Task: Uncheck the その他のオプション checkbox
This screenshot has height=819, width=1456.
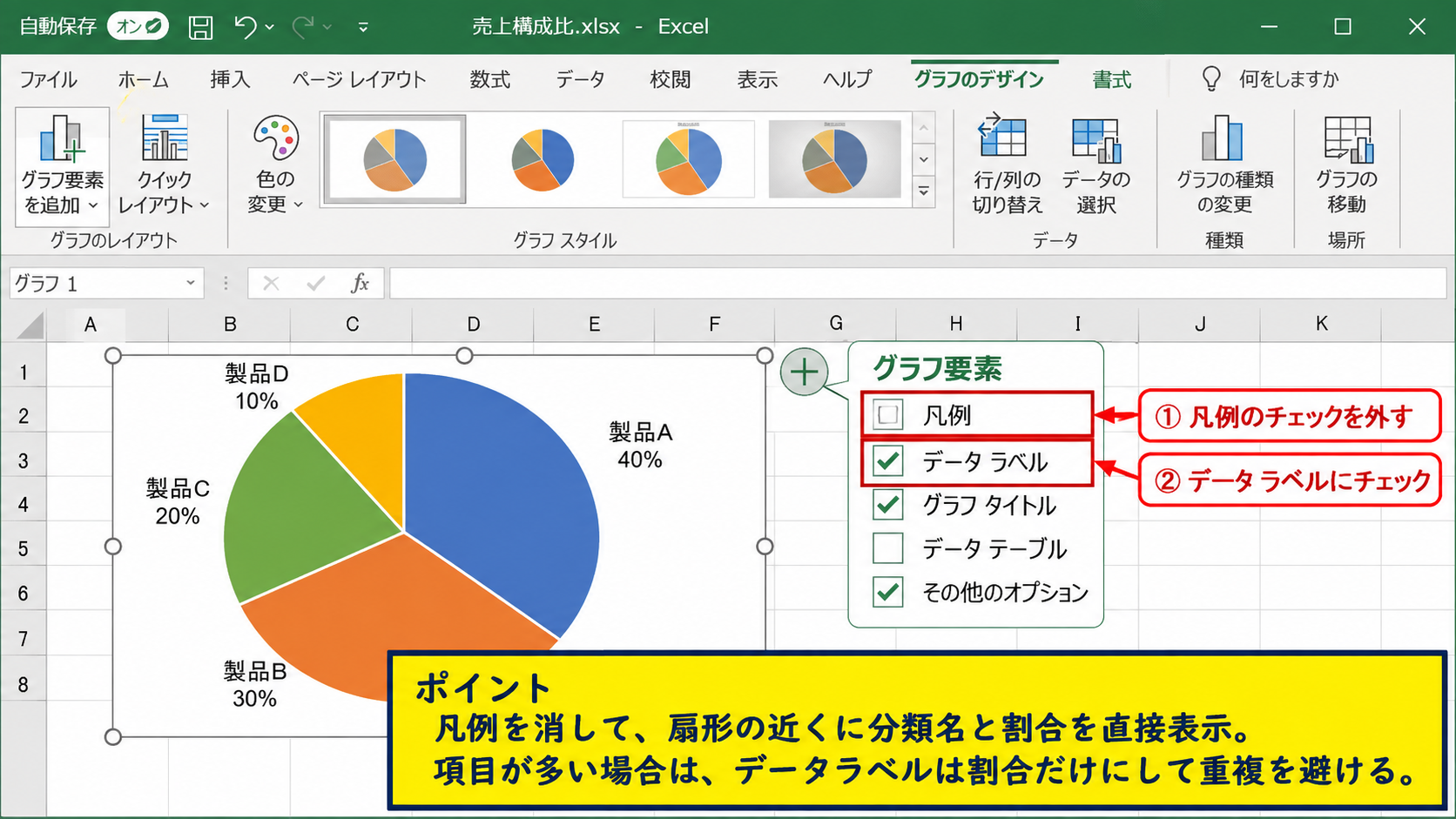Action: coord(888,592)
